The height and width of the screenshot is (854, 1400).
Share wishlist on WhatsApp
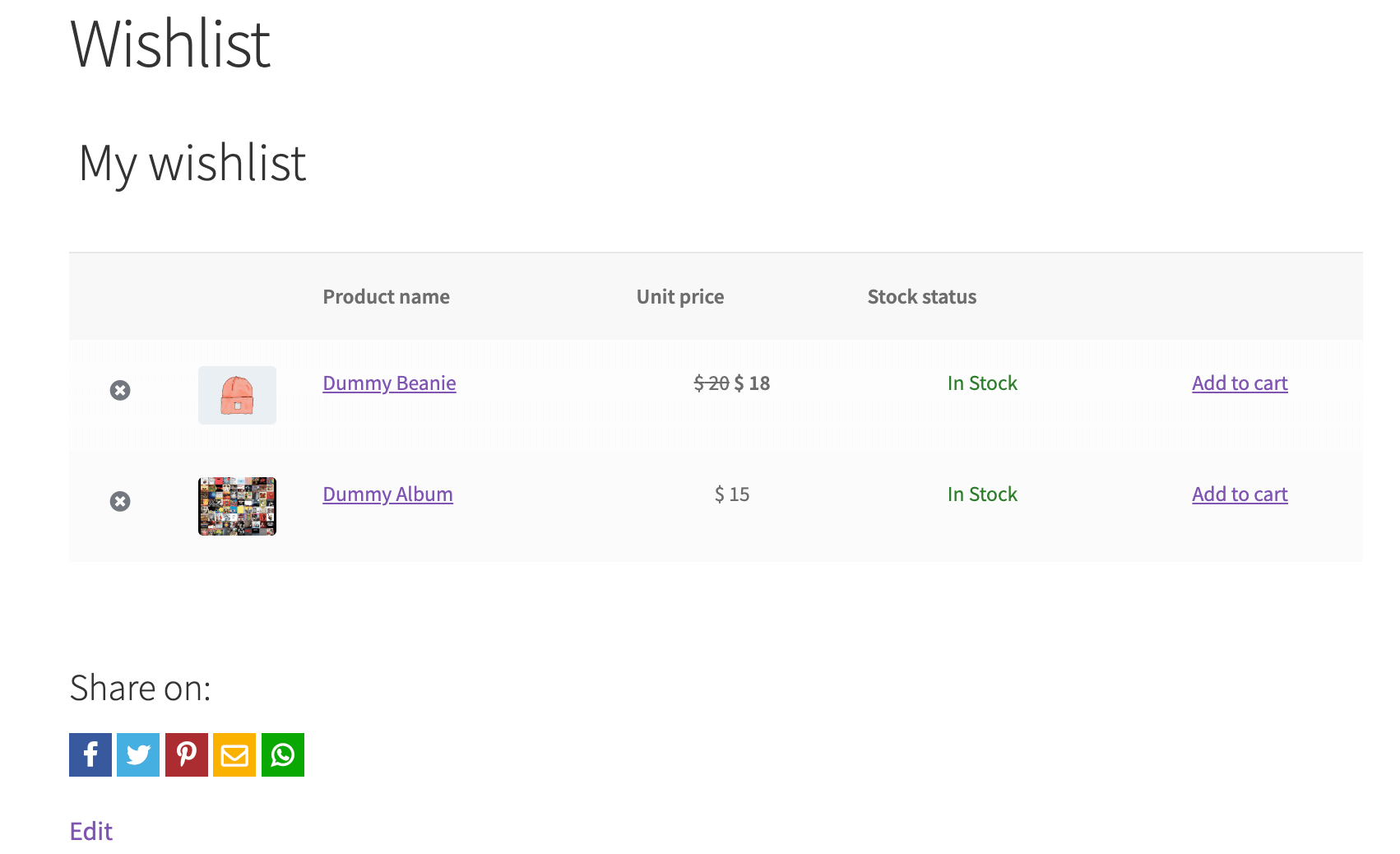tap(282, 754)
